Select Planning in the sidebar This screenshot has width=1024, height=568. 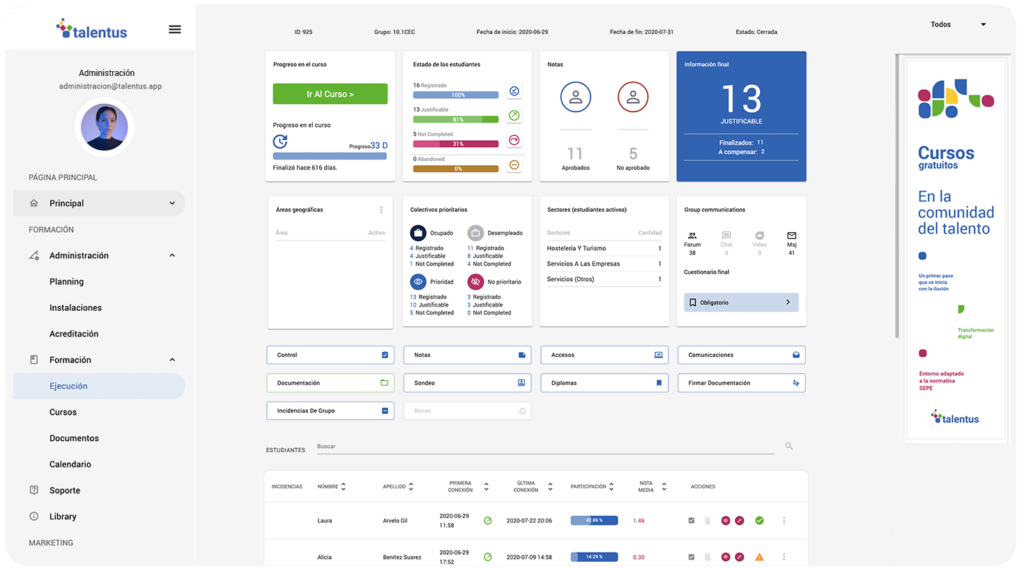click(67, 282)
